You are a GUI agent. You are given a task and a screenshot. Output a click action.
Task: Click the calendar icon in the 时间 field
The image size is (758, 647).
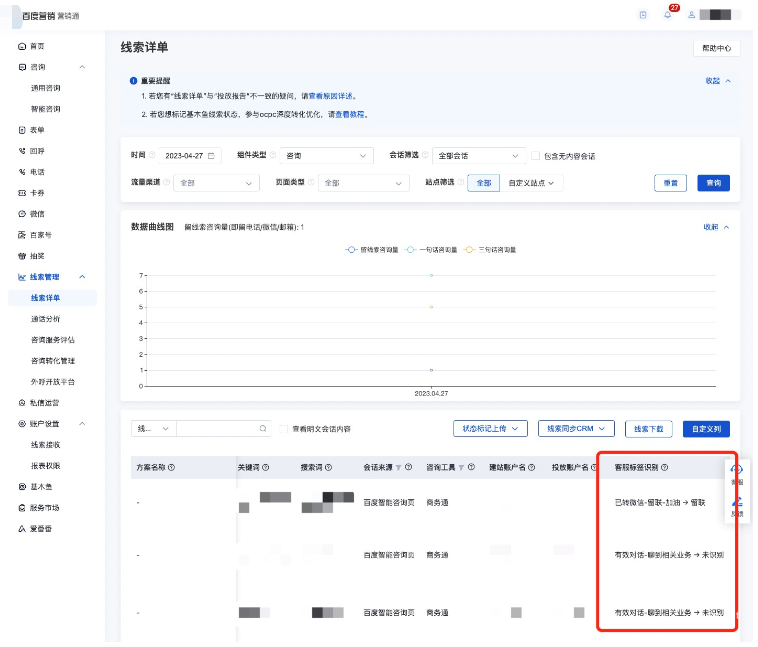[213, 156]
